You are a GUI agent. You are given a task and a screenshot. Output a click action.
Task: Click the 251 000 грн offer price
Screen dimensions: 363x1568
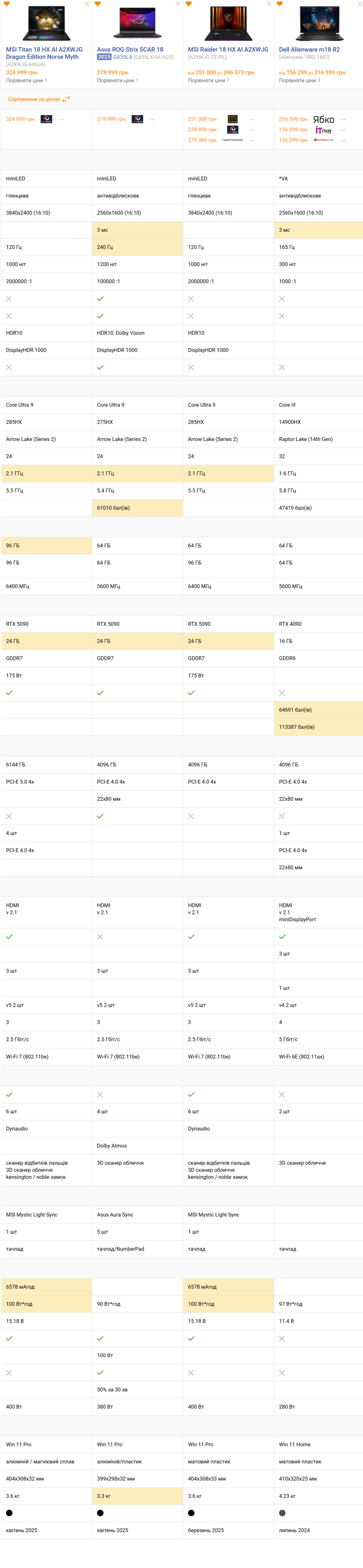point(203,119)
